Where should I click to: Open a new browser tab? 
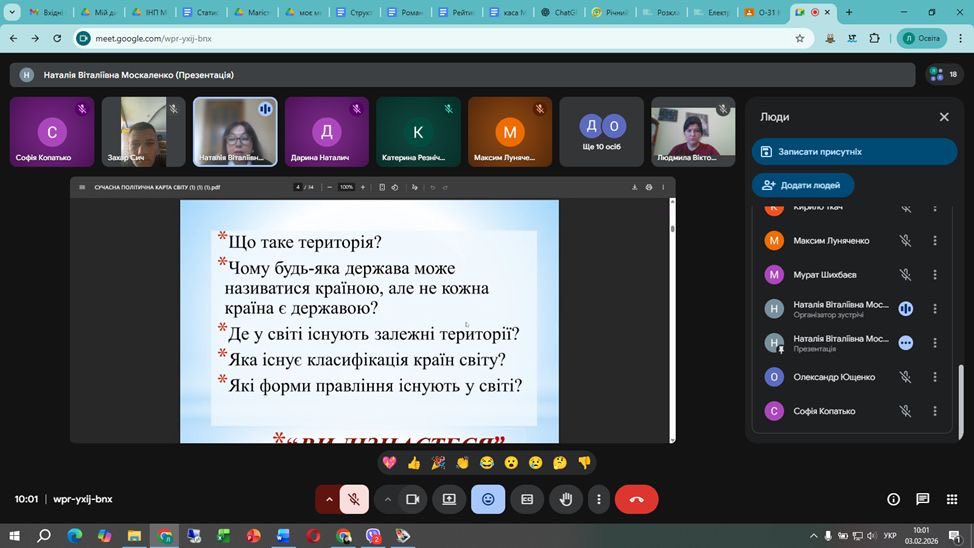tap(849, 12)
